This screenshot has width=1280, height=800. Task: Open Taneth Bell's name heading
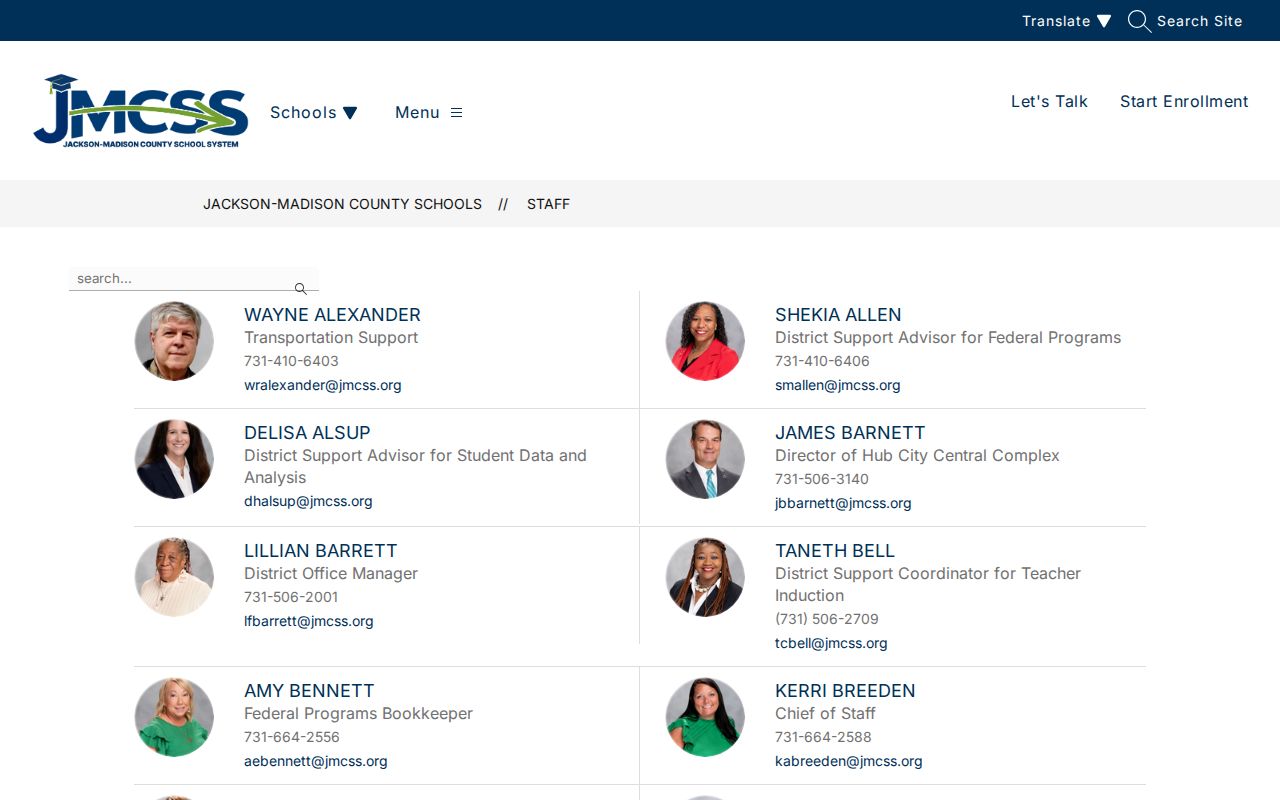[835, 551]
